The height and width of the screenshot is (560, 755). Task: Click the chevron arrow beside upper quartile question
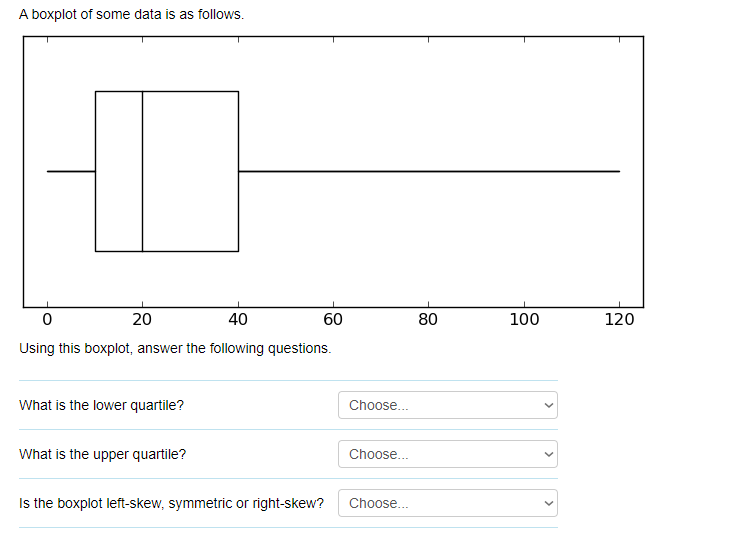click(x=548, y=455)
